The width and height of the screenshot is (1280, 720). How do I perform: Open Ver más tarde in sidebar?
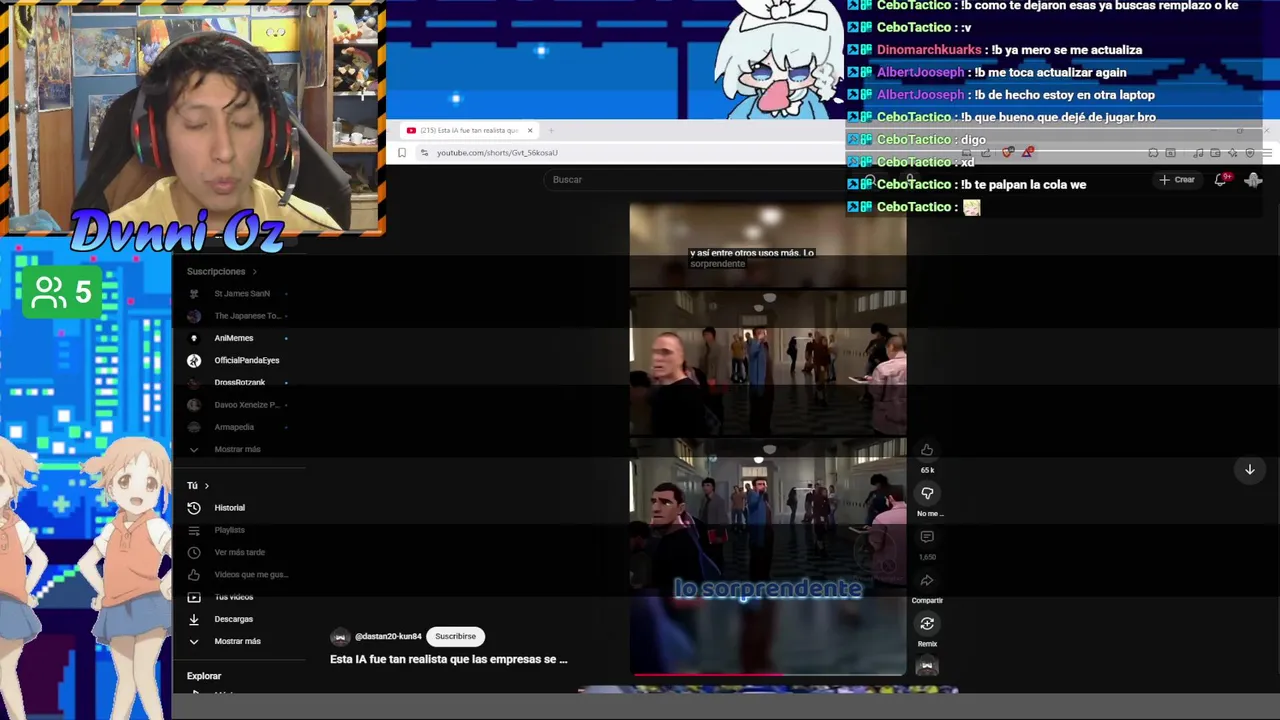click(x=238, y=552)
